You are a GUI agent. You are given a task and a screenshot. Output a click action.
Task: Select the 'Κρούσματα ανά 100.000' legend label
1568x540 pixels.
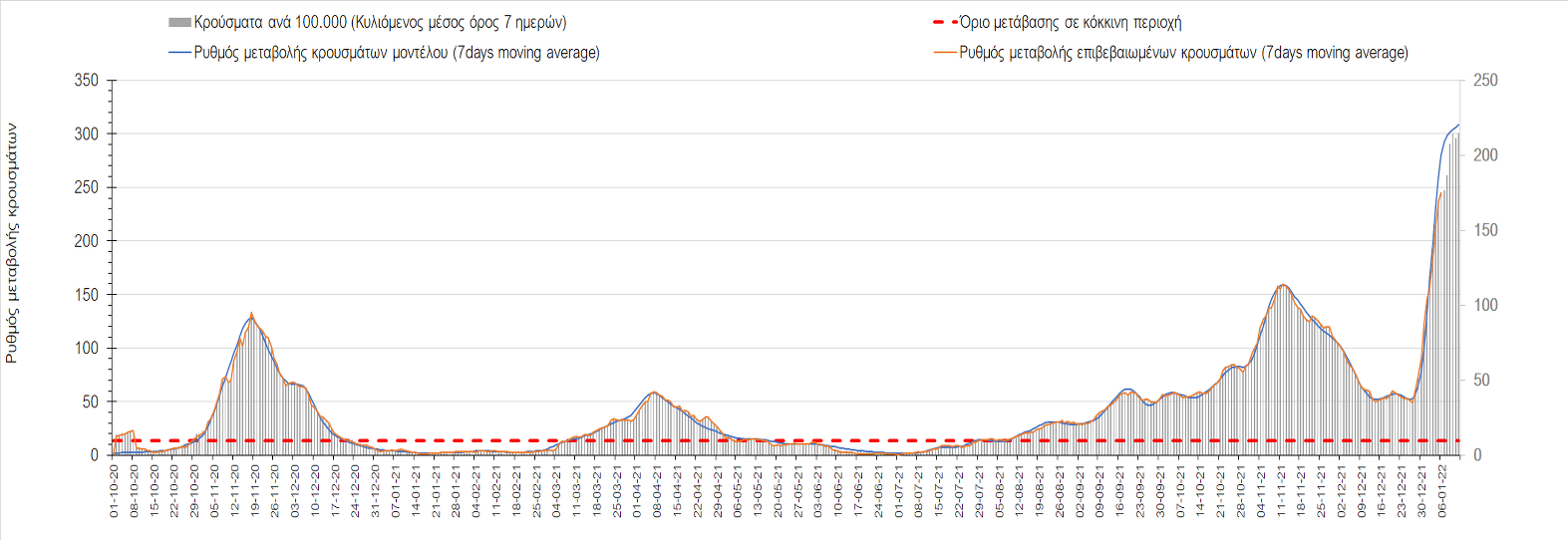[x=380, y=23]
